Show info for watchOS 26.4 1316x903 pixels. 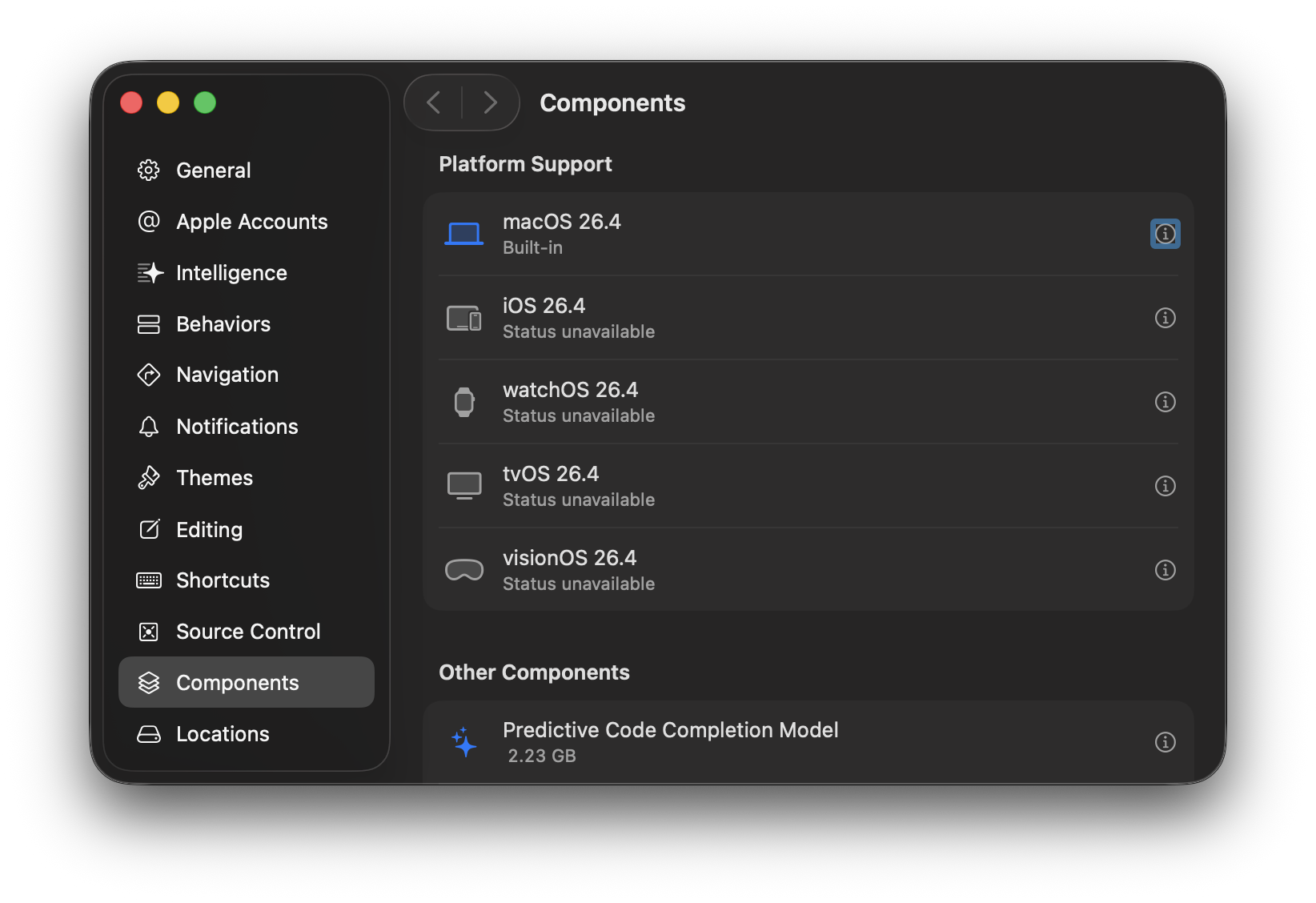pos(1166,402)
